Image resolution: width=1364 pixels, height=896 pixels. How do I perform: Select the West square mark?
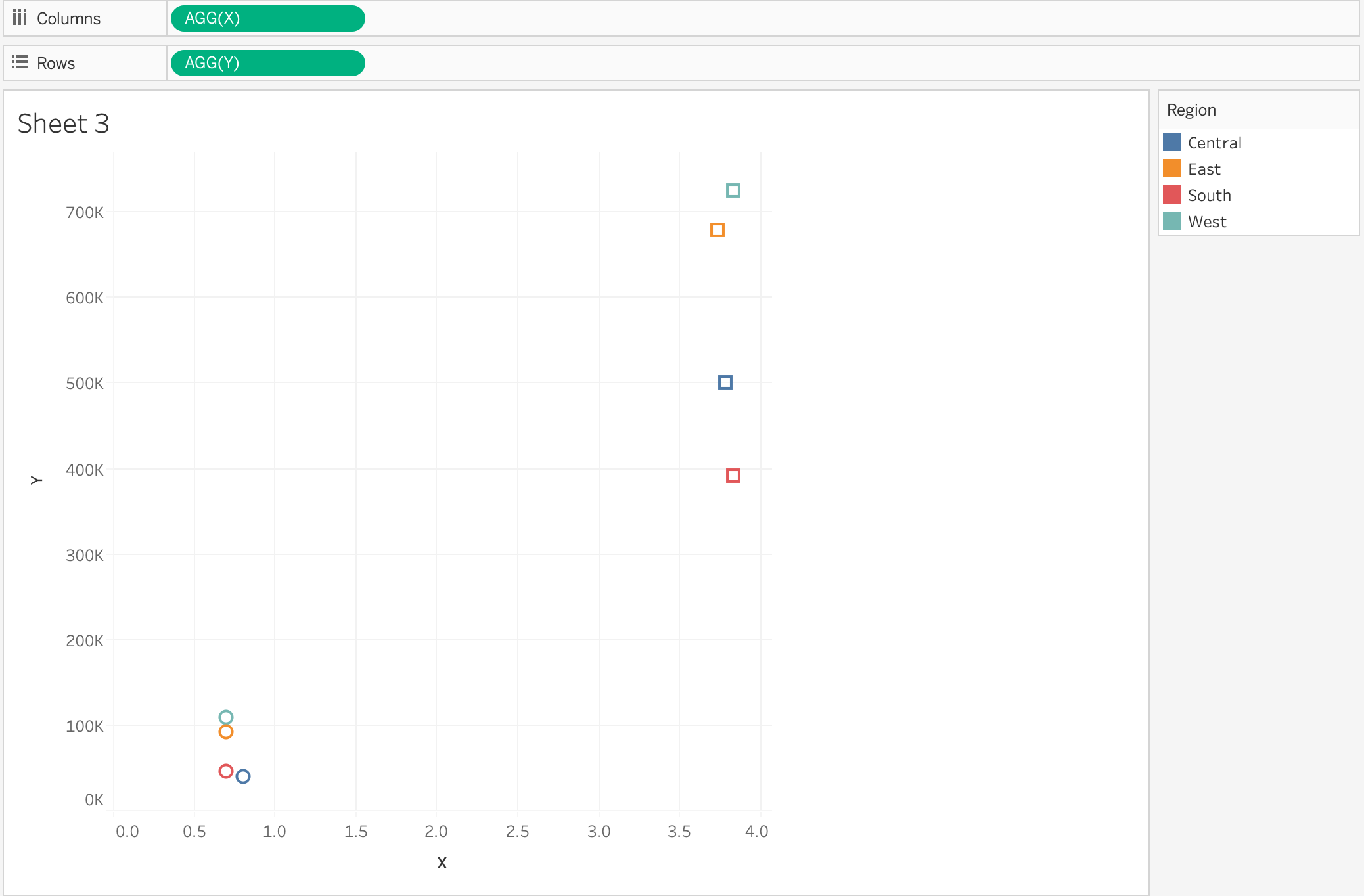coord(733,190)
